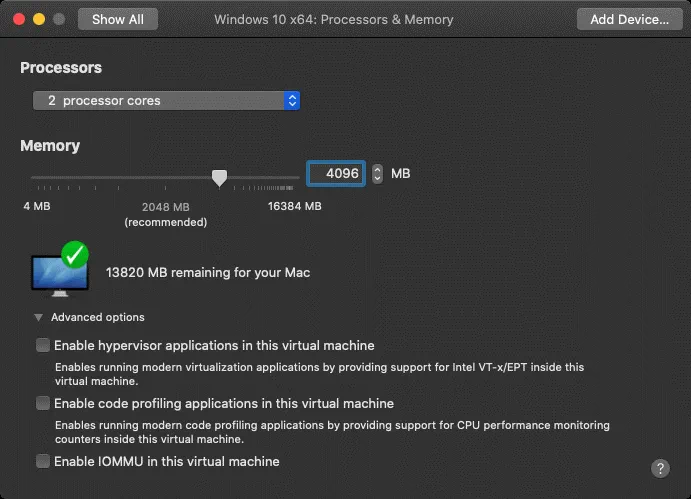This screenshot has height=499, width=691.
Task: Enable IOMMU in this virtual machine
Action: coord(43,462)
